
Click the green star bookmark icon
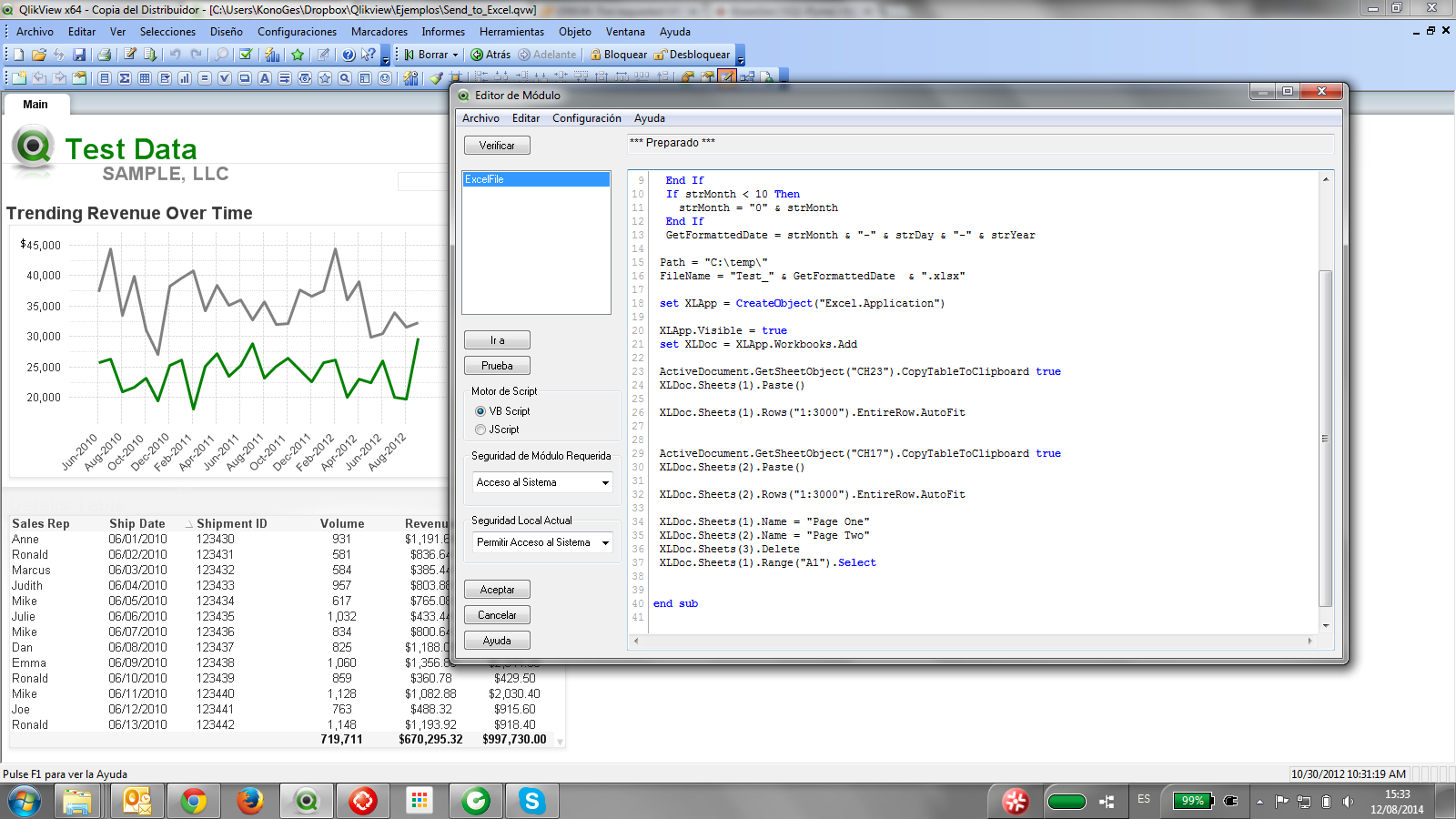(x=298, y=55)
